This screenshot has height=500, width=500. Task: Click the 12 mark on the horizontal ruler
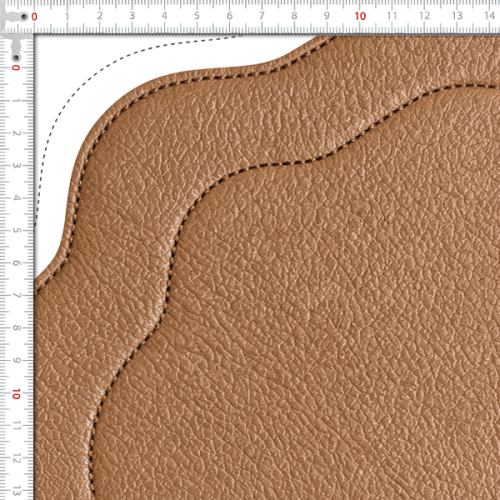[425, 16]
